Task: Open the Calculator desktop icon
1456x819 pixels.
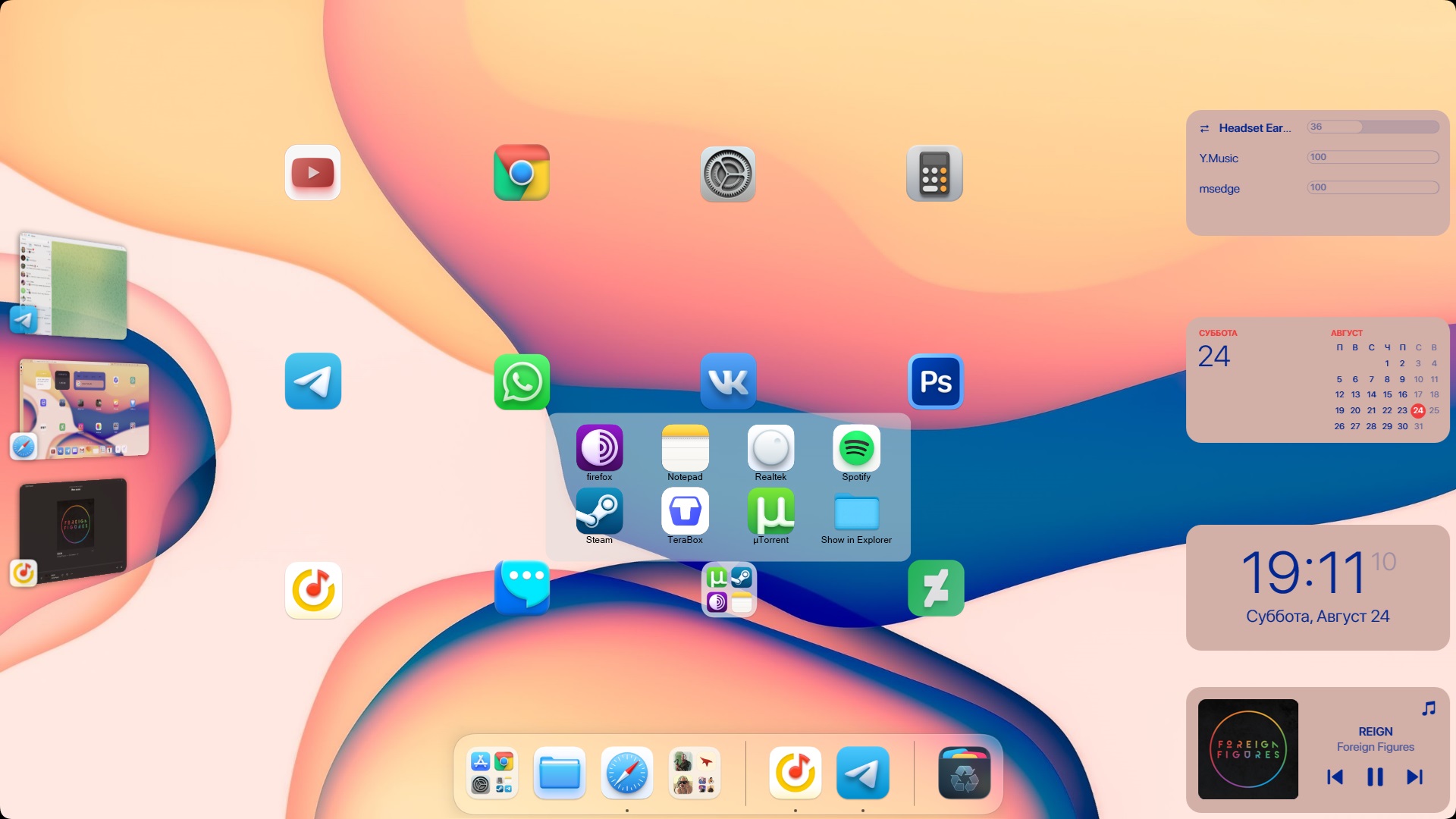Action: pos(934,174)
